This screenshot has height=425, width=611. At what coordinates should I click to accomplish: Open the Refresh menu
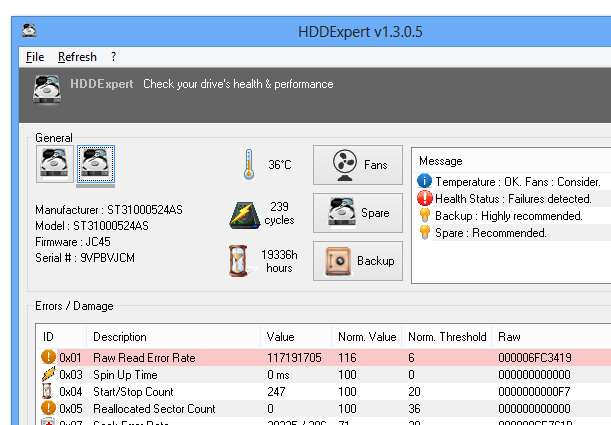point(77,57)
